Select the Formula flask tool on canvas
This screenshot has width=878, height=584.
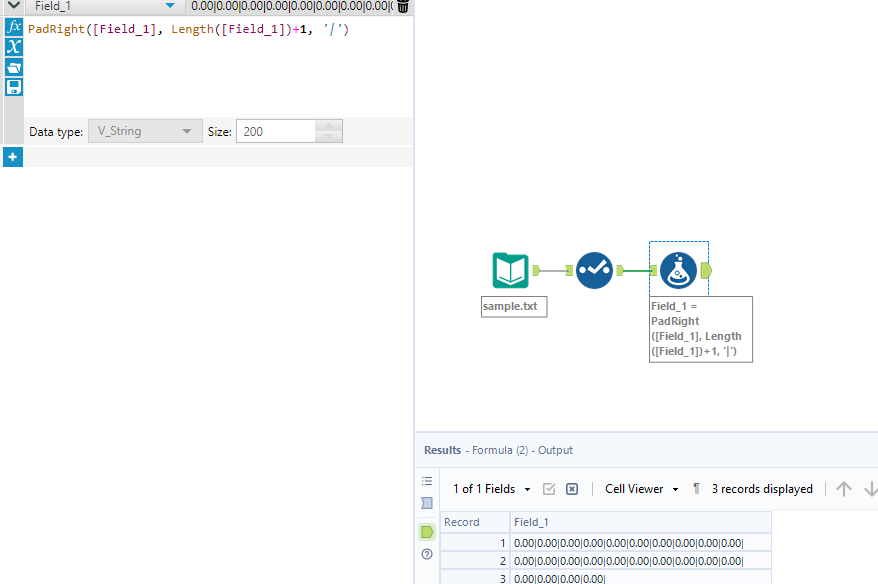click(679, 269)
